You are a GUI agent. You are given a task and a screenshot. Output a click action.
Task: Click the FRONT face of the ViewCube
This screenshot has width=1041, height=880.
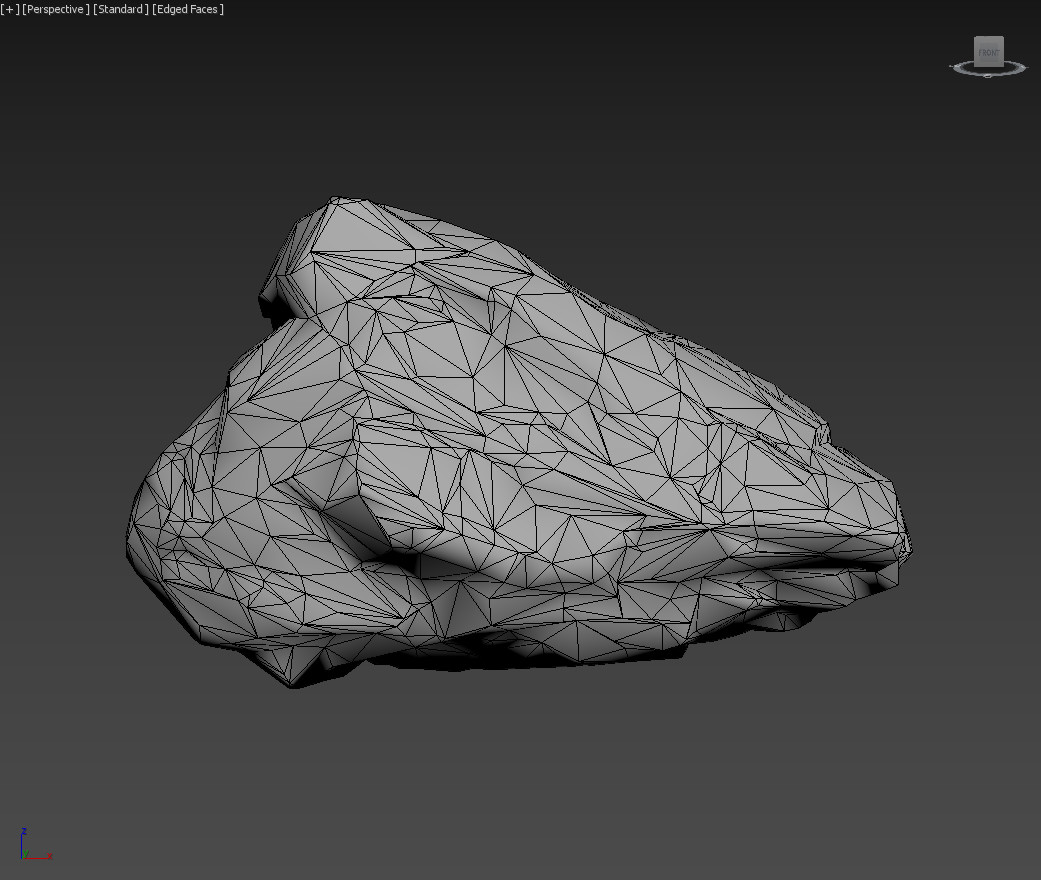pos(989,51)
